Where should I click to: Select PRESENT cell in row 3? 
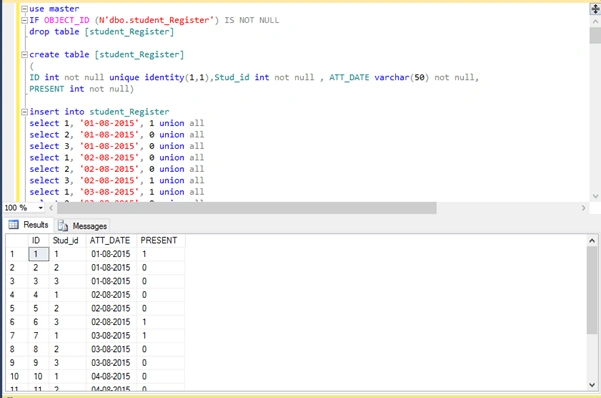[x=161, y=281]
